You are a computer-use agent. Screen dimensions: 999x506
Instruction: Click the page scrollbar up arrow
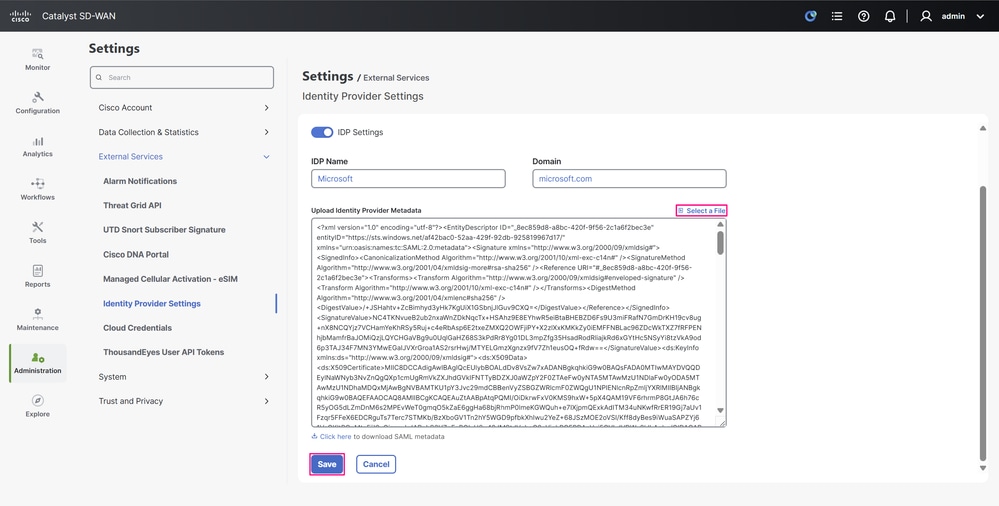[x=982, y=128]
